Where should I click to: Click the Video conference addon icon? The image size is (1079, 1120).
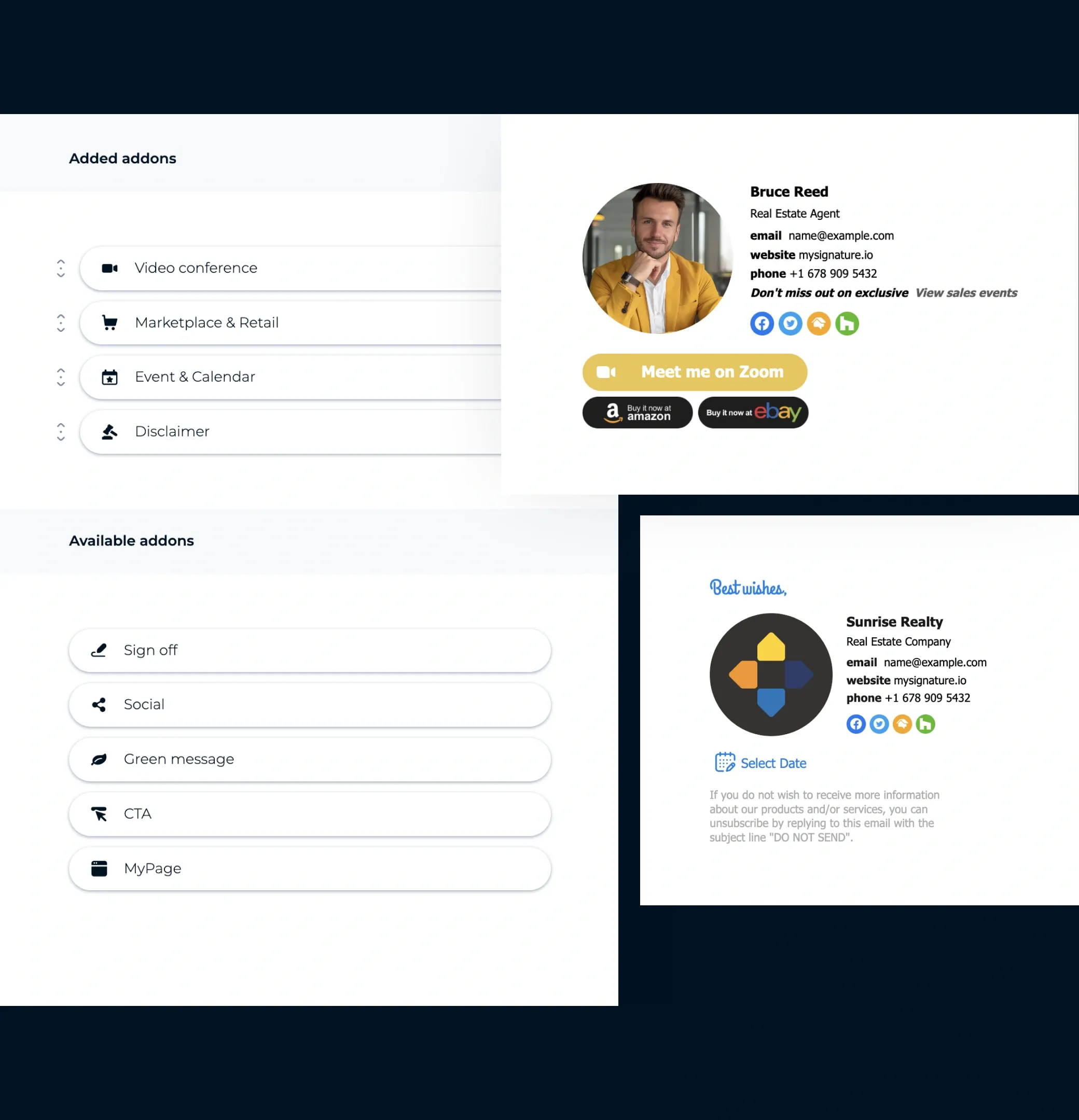pyautogui.click(x=110, y=267)
